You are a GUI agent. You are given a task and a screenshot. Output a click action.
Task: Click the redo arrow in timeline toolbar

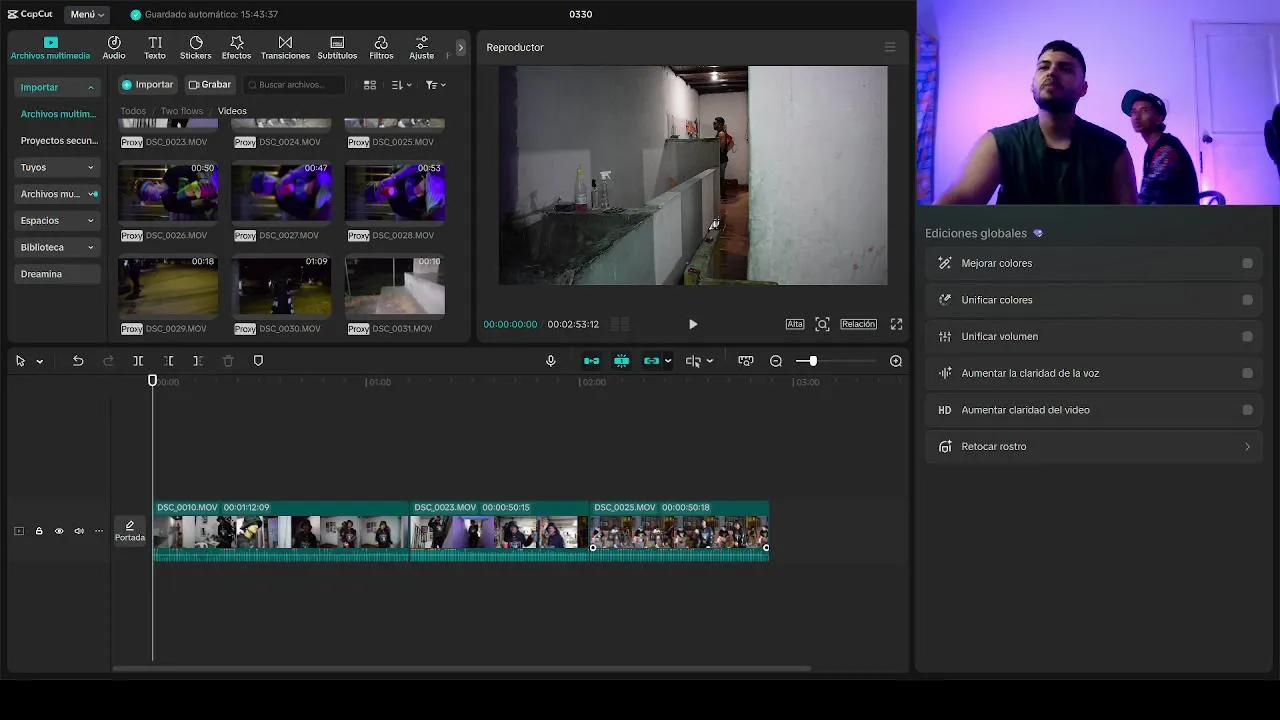click(108, 361)
